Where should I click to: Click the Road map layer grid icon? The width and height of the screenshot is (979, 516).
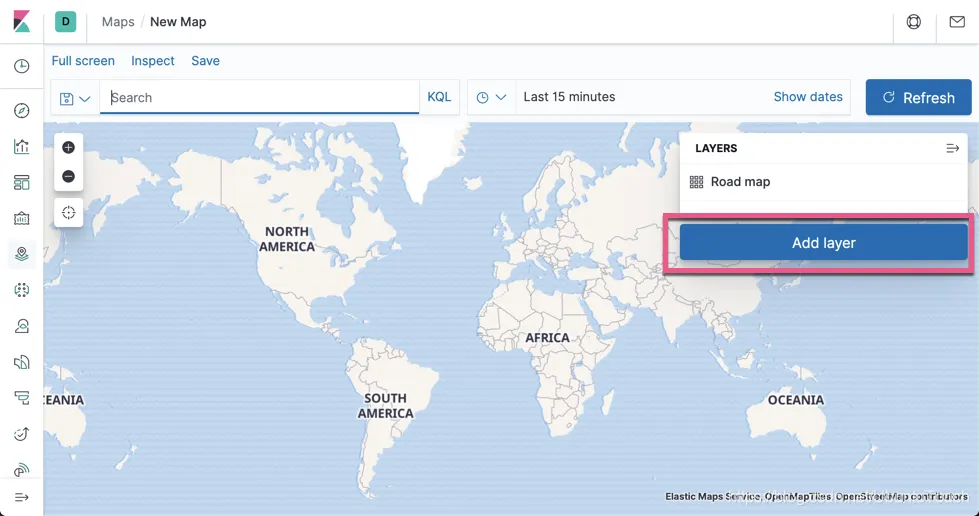696,182
